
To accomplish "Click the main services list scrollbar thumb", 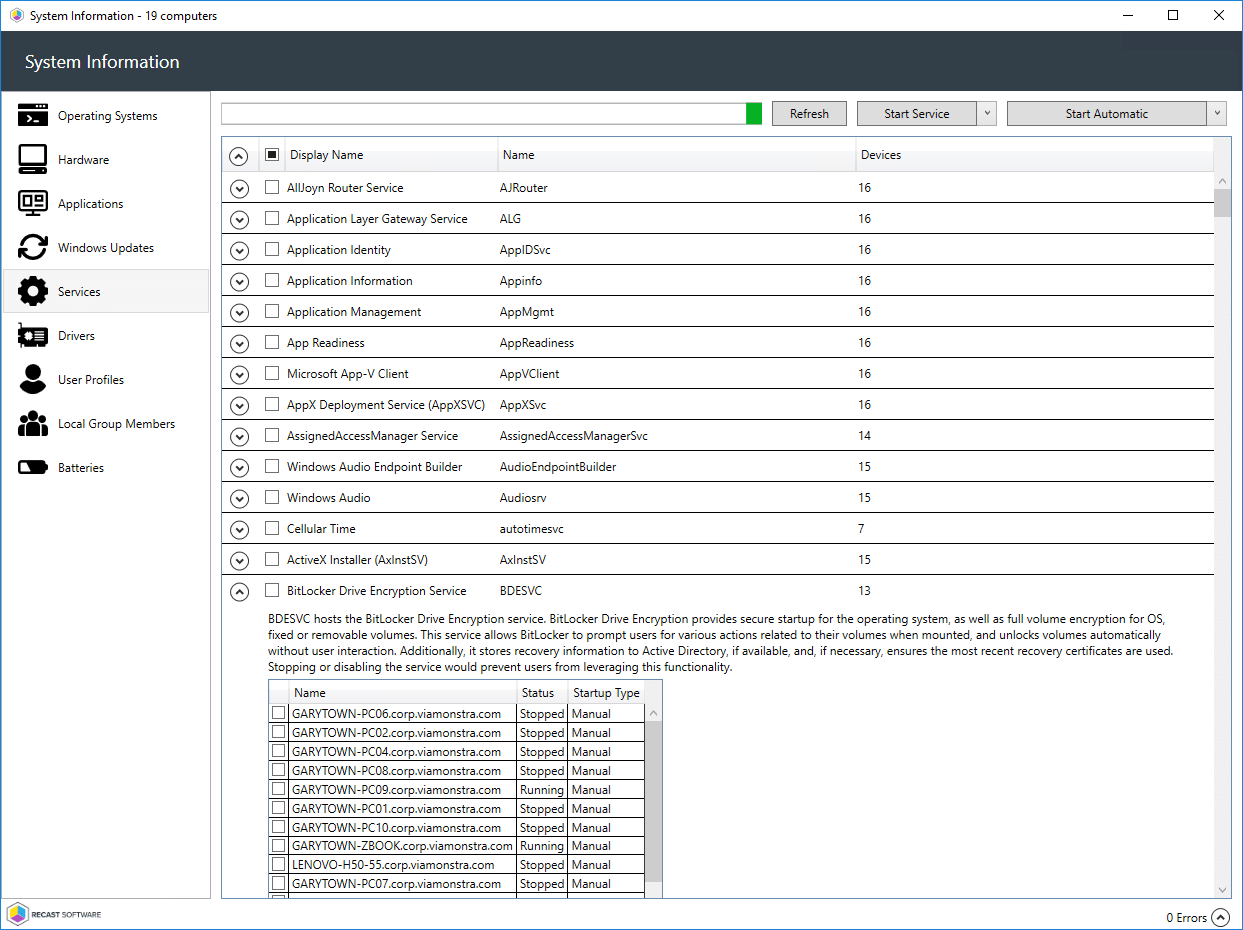I will pyautogui.click(x=1222, y=202).
